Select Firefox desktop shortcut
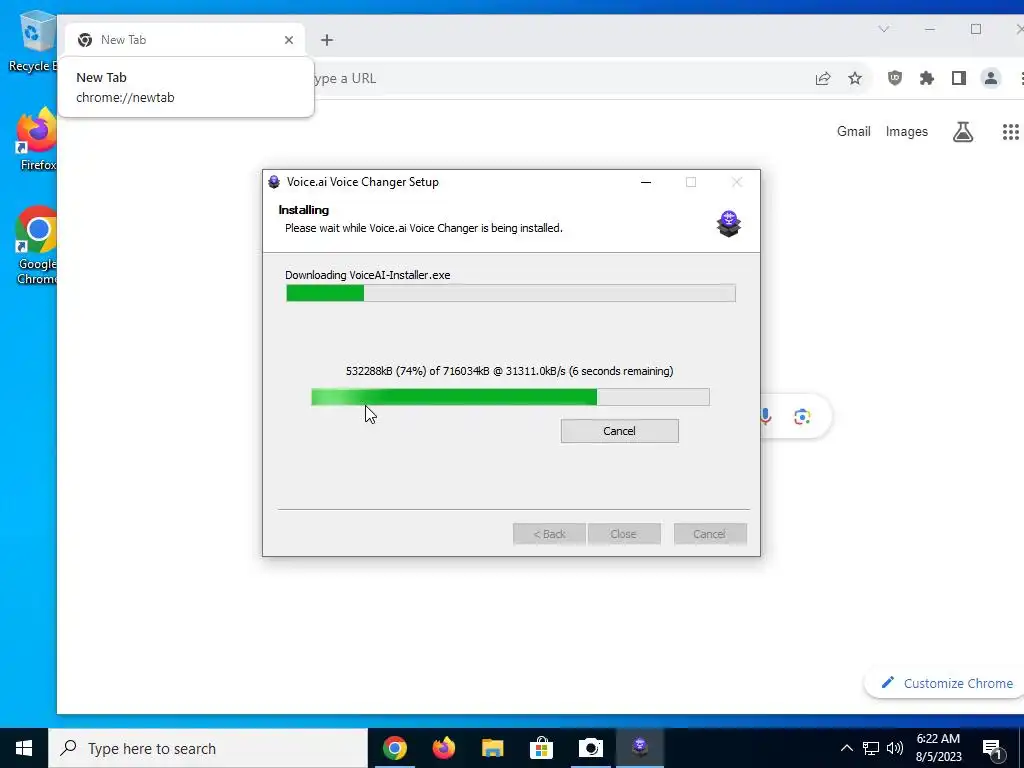The height and width of the screenshot is (768, 1024). click(36, 140)
